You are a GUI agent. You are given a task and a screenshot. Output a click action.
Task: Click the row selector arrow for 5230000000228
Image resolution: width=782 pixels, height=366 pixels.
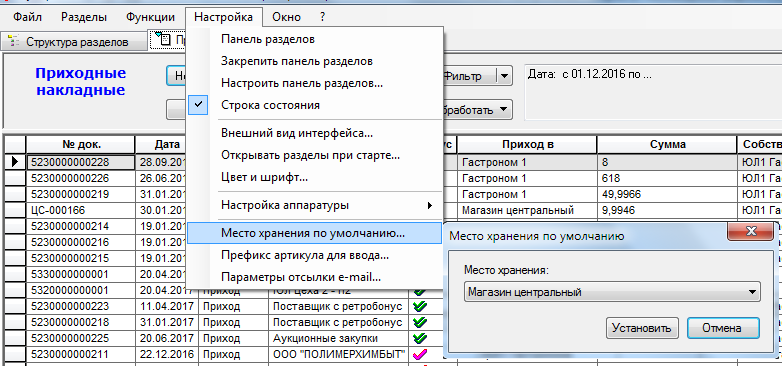point(15,162)
